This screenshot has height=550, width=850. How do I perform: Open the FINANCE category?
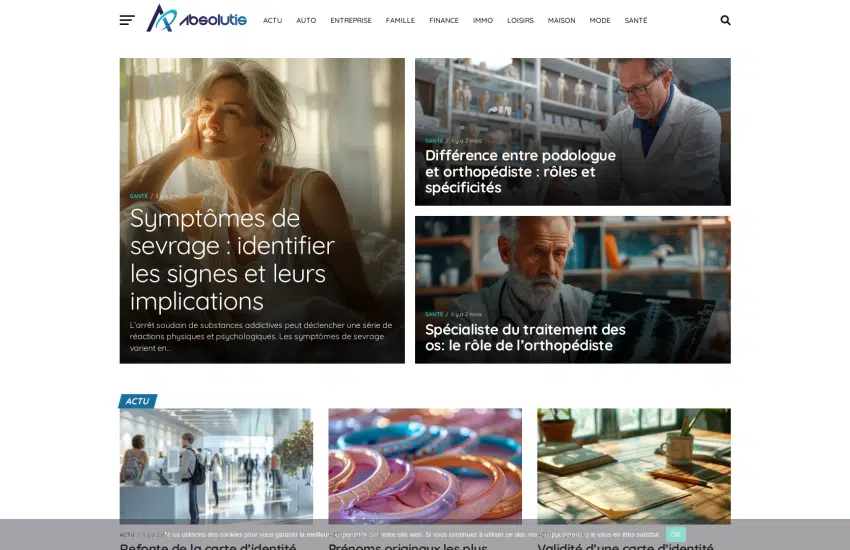click(x=443, y=21)
